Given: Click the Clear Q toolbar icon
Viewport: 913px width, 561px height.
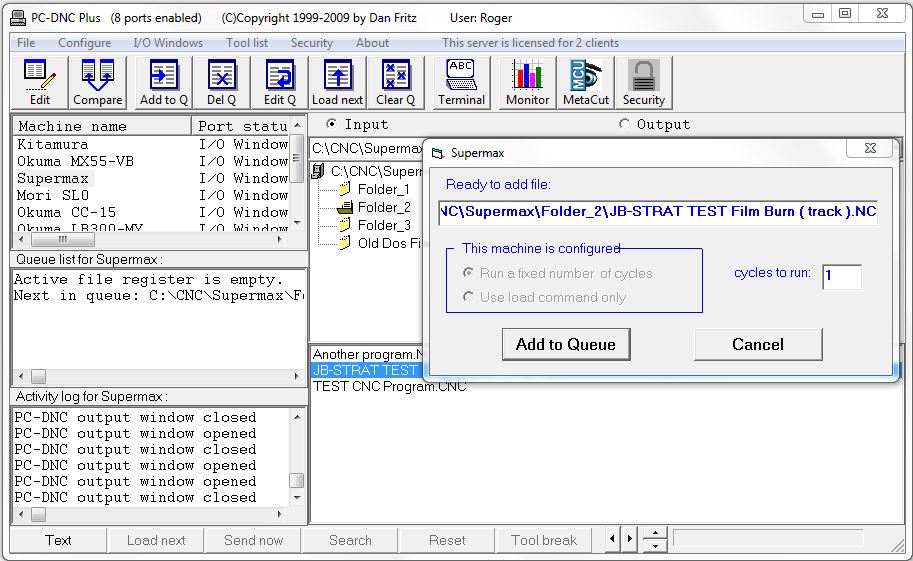Looking at the screenshot, I should [396, 83].
